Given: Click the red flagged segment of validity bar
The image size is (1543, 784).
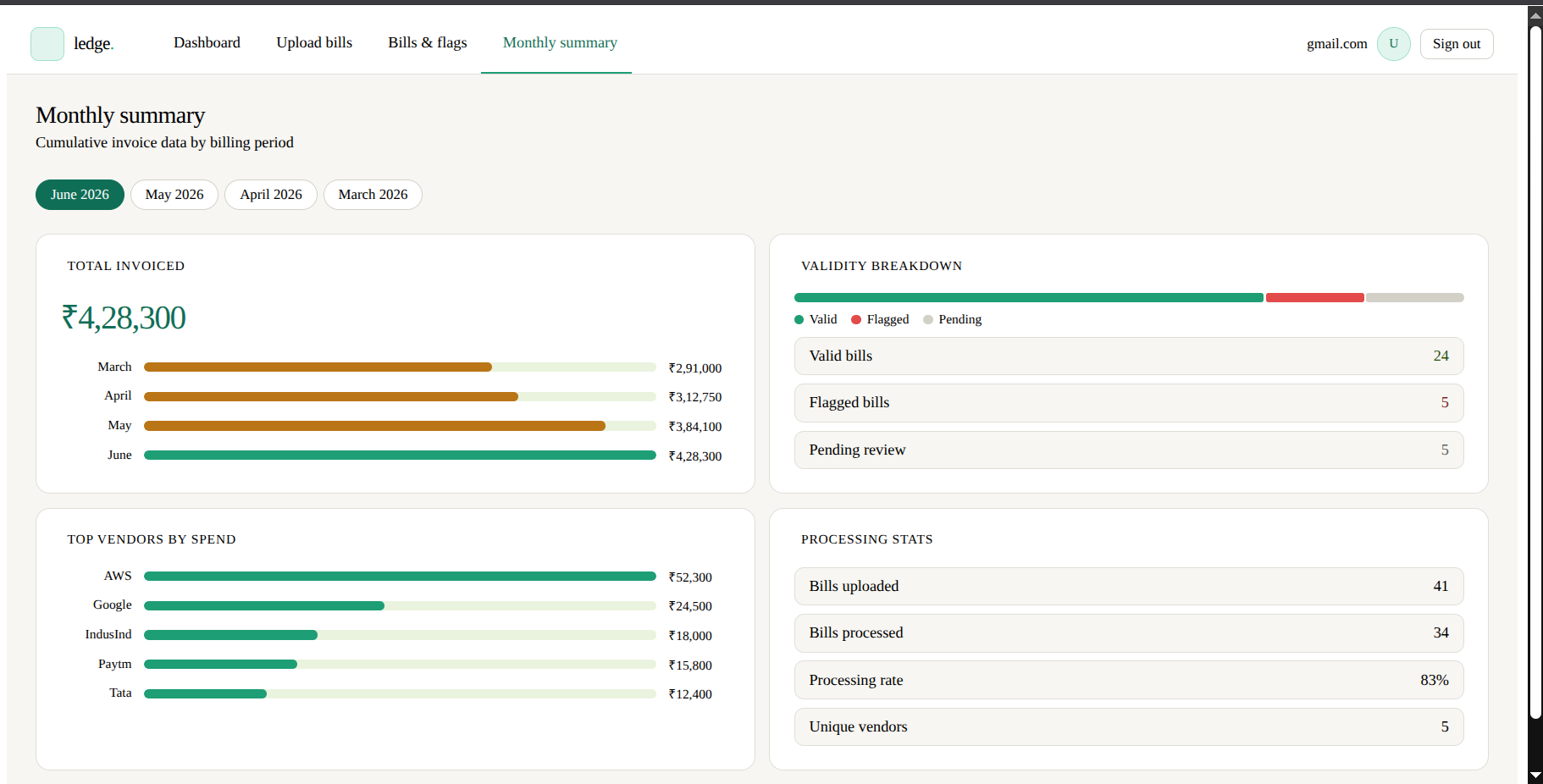Looking at the screenshot, I should point(1314,297).
